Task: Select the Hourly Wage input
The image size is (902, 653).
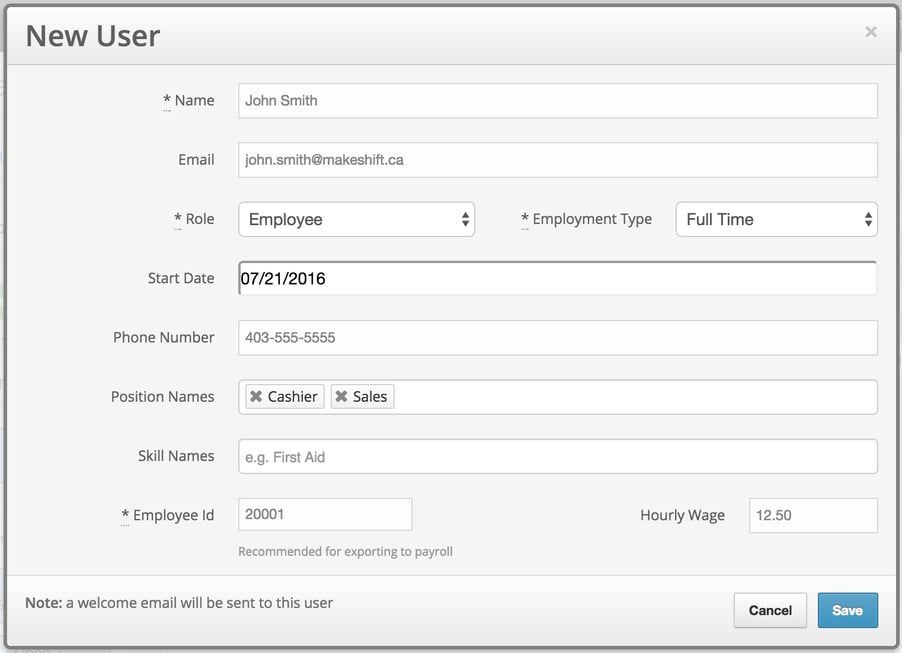Action: point(812,515)
